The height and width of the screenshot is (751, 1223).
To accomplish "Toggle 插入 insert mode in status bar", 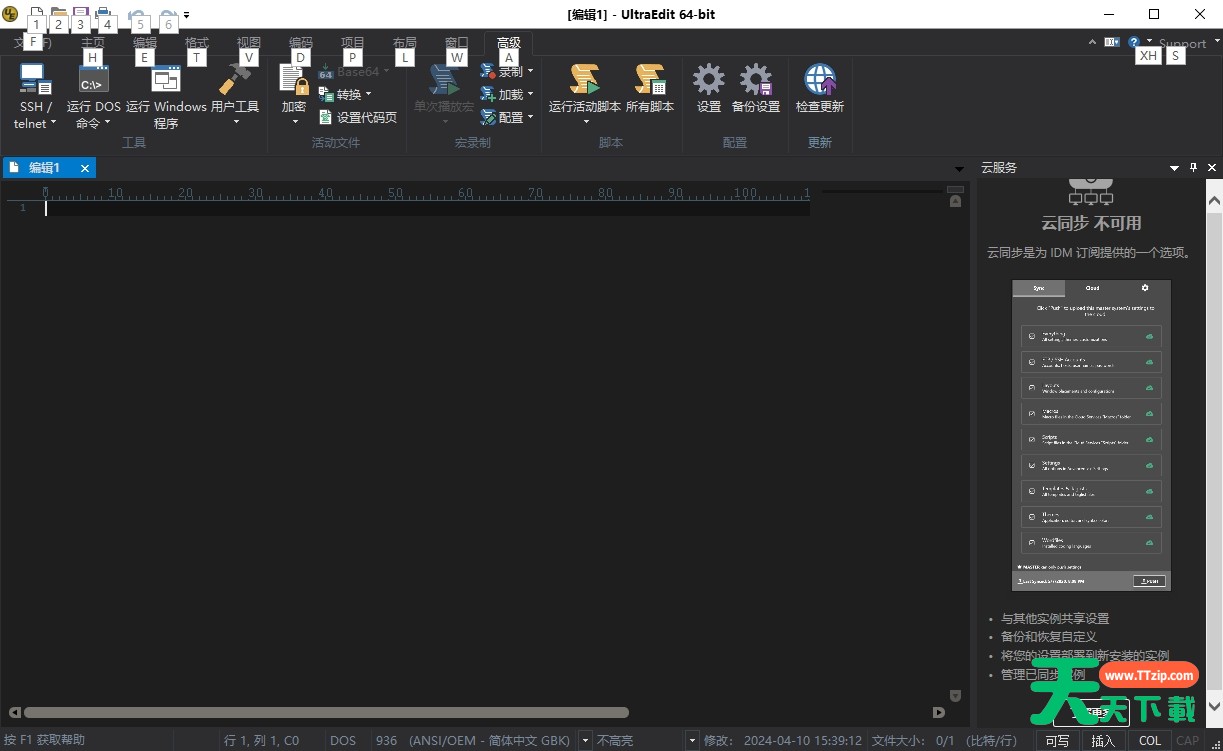I will (x=1103, y=741).
